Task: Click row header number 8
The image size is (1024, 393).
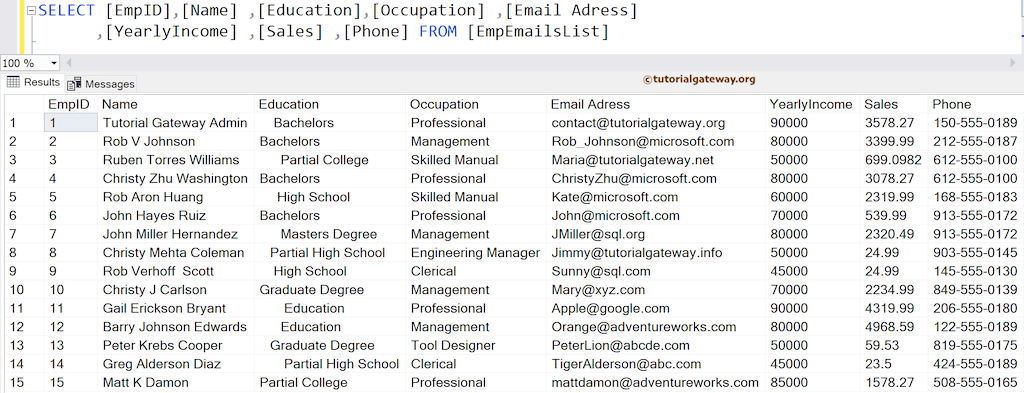Action: tap(24, 253)
